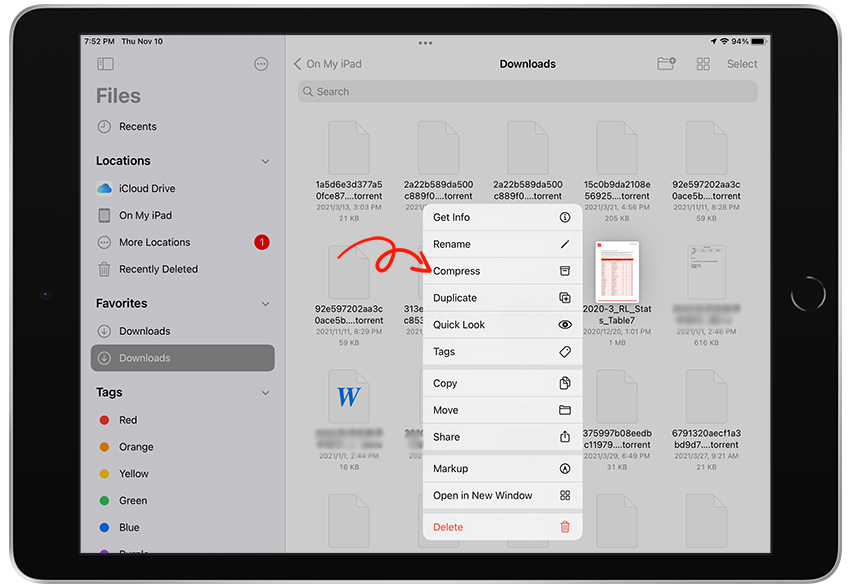Tap the Compress zip icon in the menu
Image resolution: width=850 pixels, height=588 pixels.
(564, 270)
